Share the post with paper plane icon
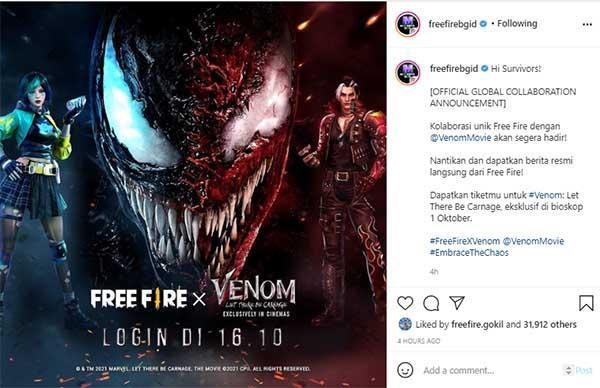 coord(457,303)
